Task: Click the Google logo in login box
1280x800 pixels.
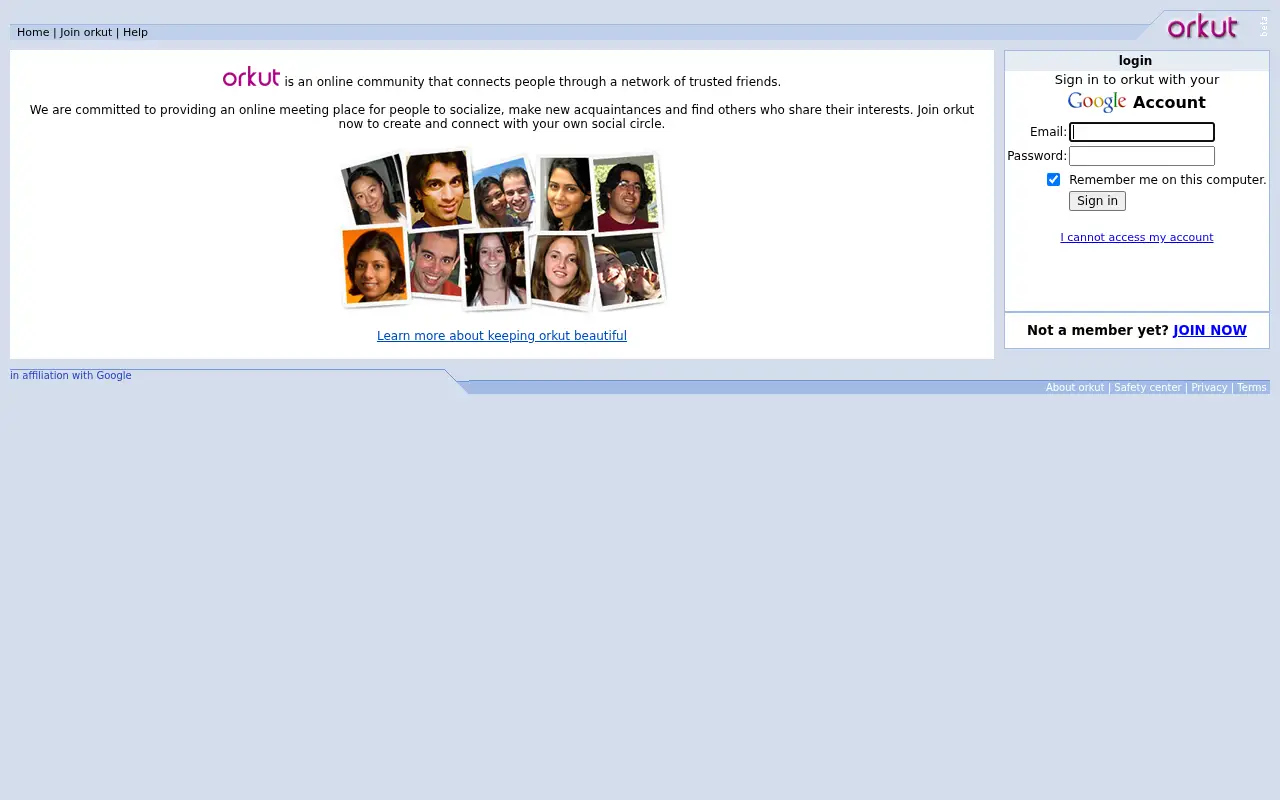Action: [x=1097, y=102]
